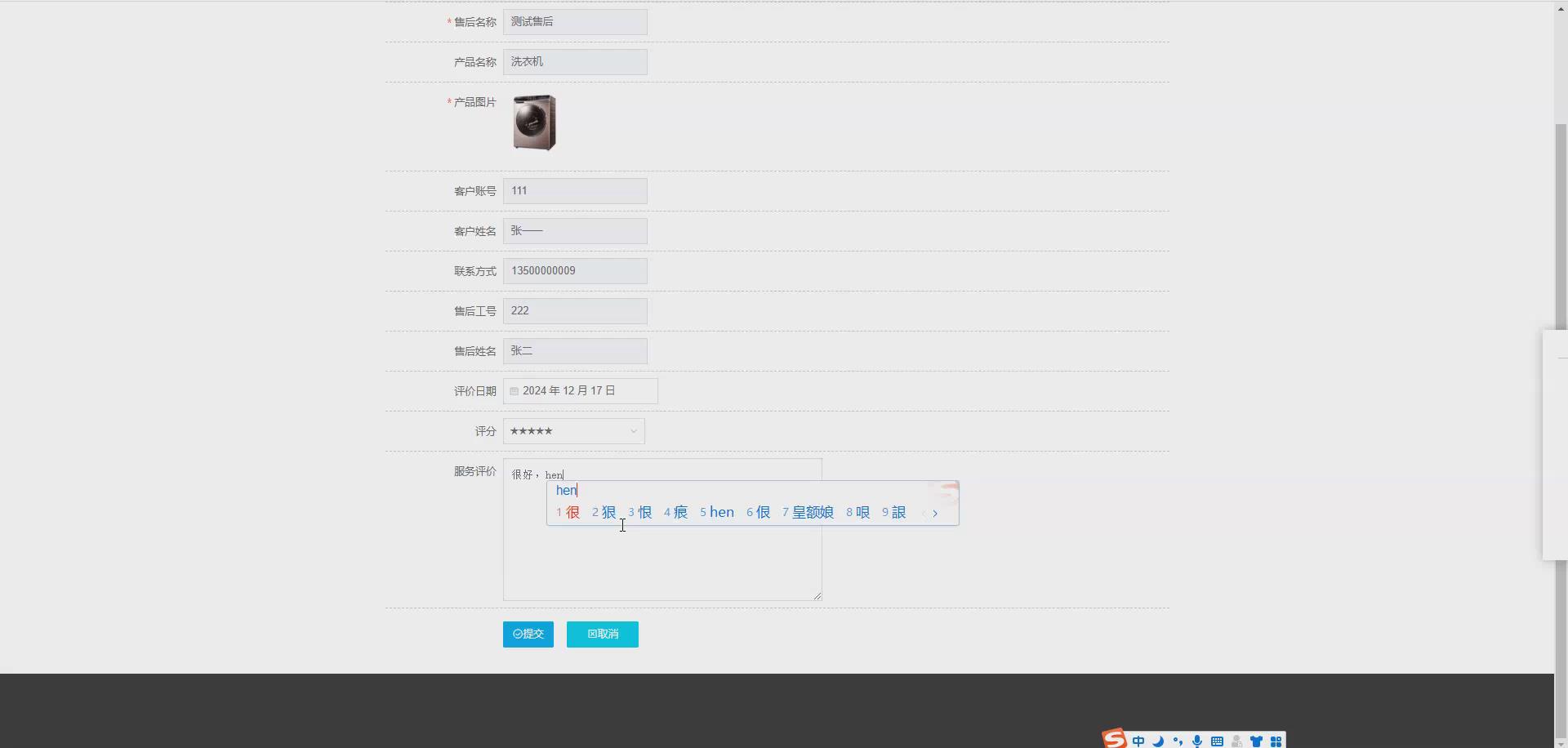The image size is (1568, 748).
Task: Go to next page of IME candidates
Action: tap(935, 514)
